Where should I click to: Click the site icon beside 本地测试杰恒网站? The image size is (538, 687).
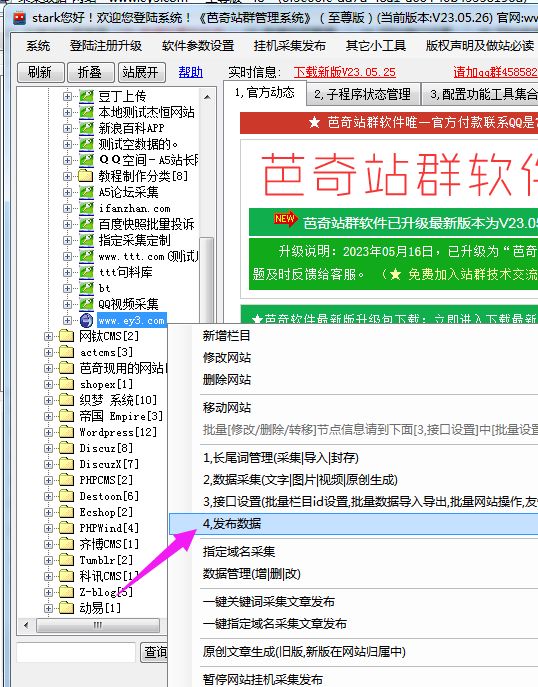tap(86, 112)
